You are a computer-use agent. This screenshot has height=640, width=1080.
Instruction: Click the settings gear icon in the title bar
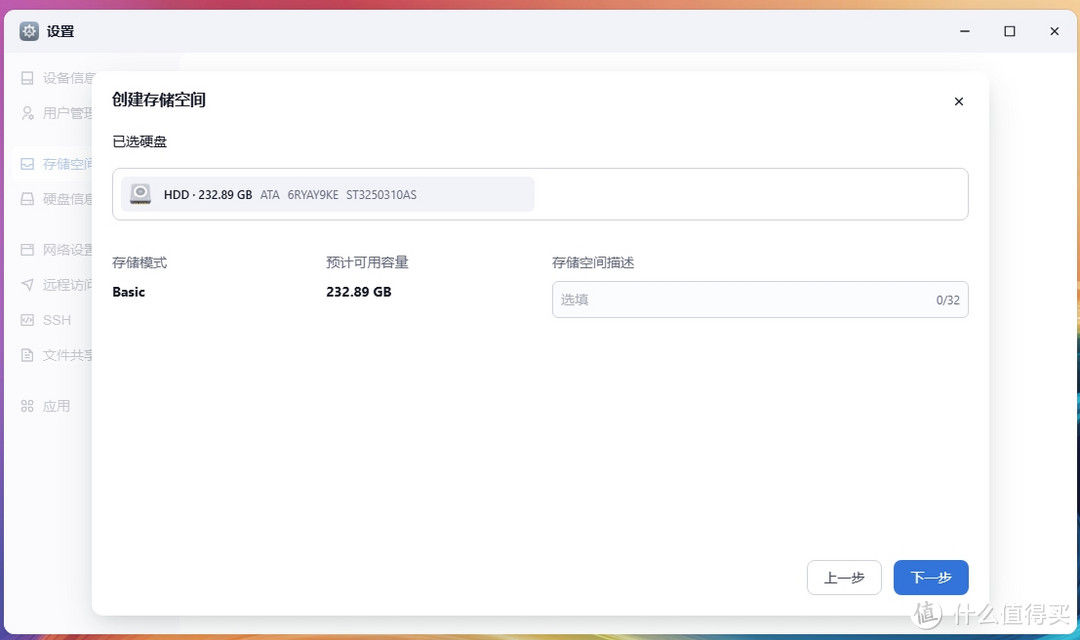pyautogui.click(x=28, y=31)
